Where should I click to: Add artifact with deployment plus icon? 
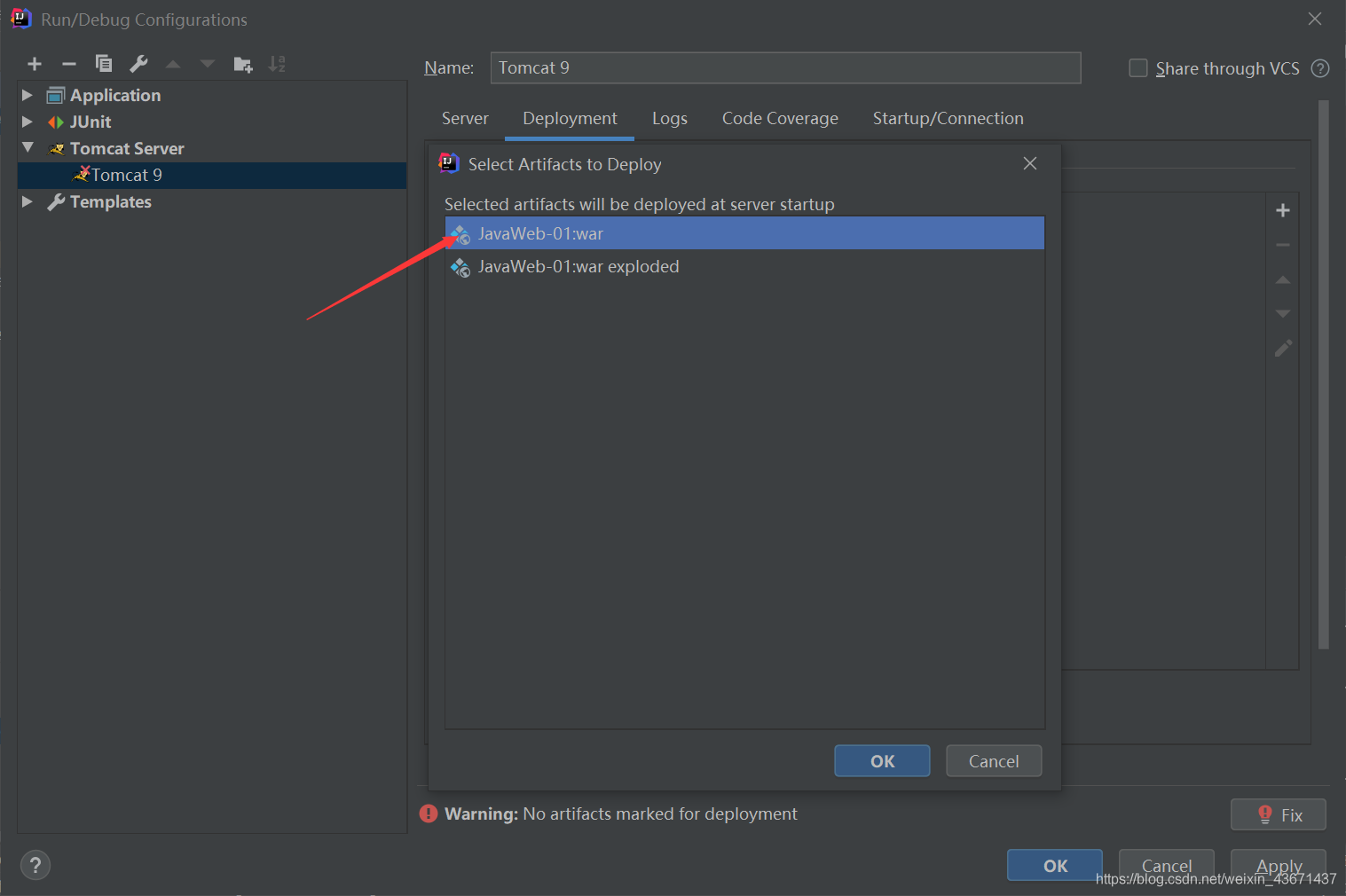[1283, 210]
